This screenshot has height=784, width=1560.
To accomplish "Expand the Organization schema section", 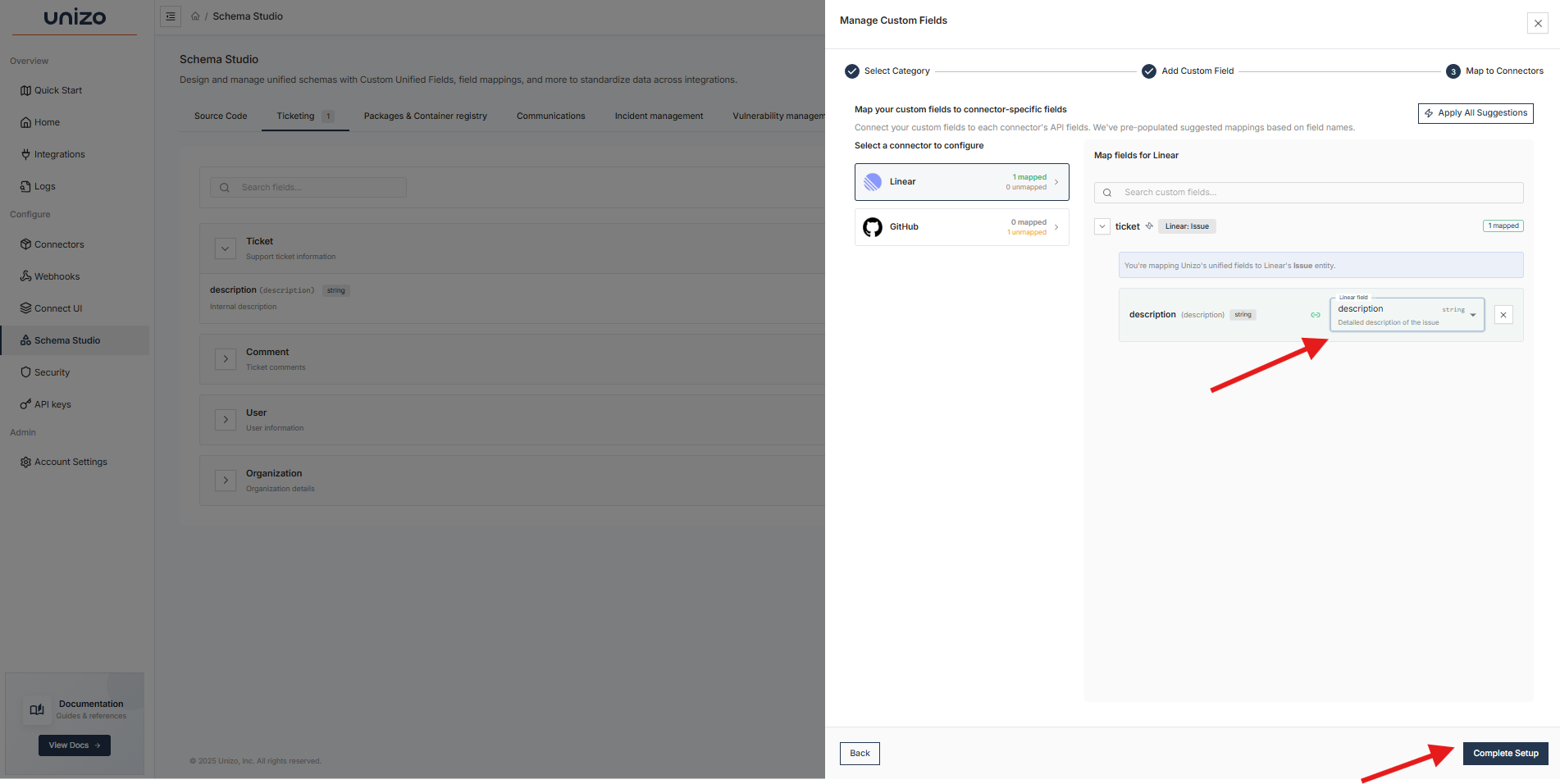I will 226,481.
